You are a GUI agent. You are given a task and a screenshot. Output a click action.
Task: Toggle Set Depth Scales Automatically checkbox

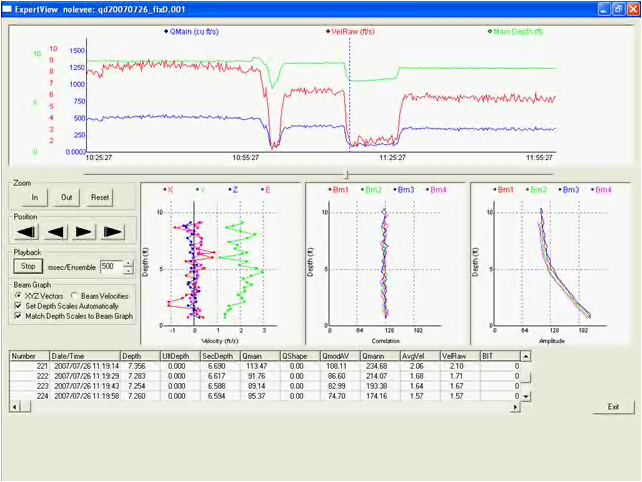[x=19, y=306]
